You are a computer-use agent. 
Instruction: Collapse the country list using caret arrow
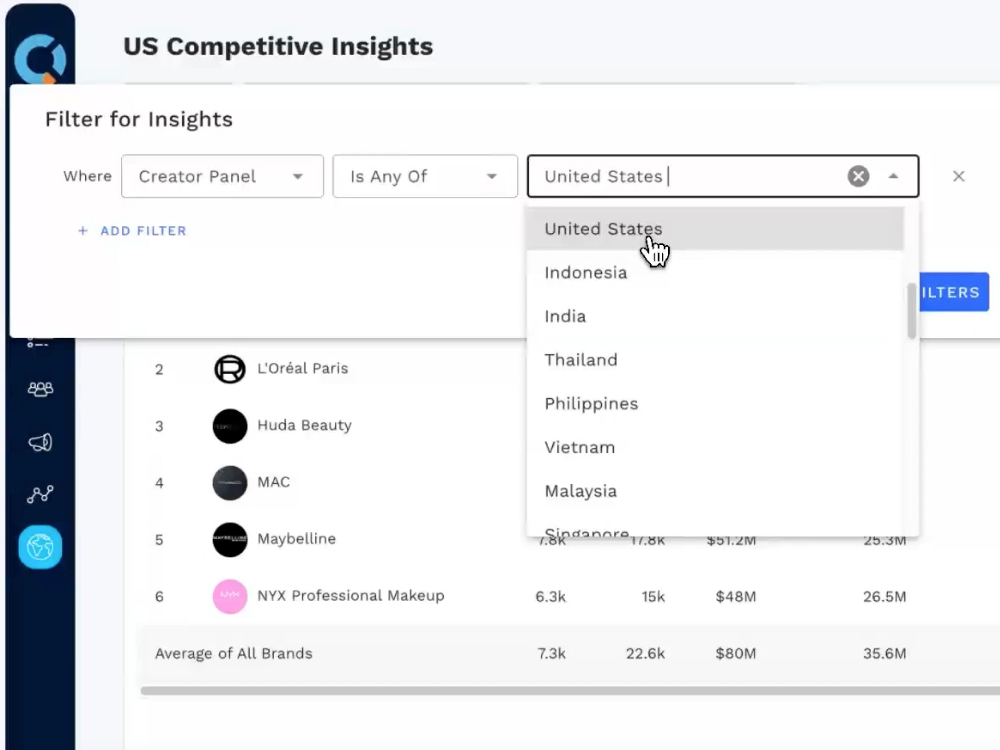893,177
